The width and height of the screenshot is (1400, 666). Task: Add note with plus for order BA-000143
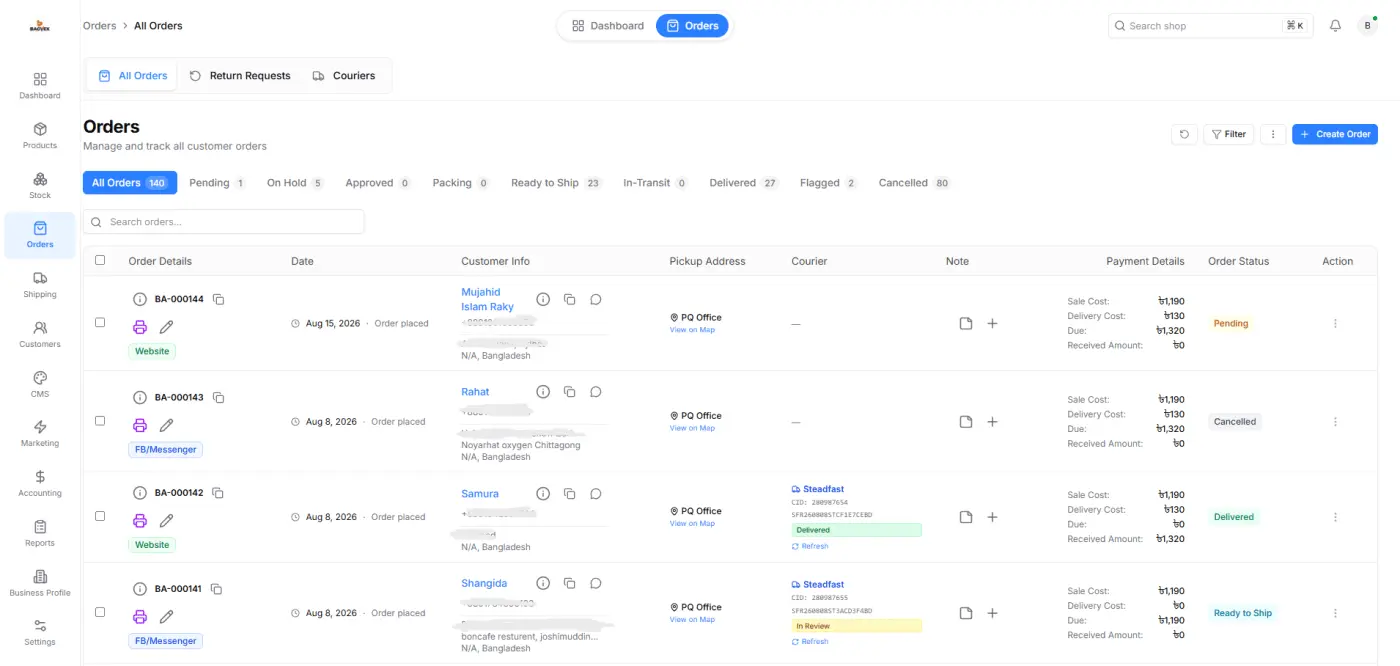pos(992,422)
